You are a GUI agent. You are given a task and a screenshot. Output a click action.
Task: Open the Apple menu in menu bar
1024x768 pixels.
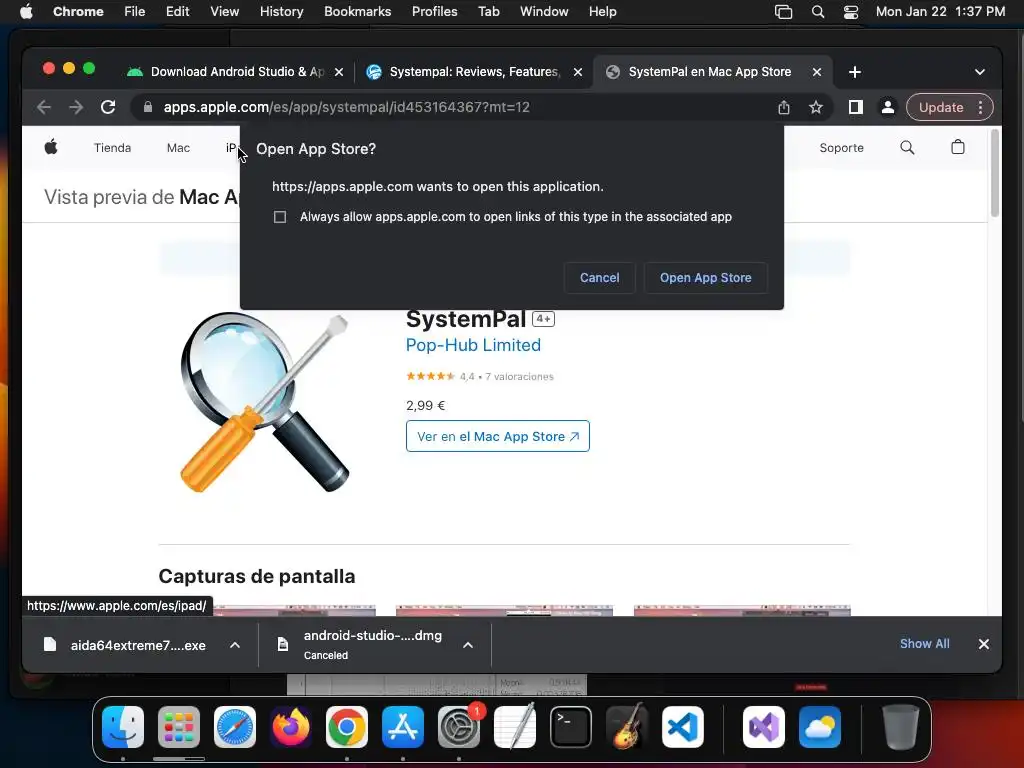(26, 12)
